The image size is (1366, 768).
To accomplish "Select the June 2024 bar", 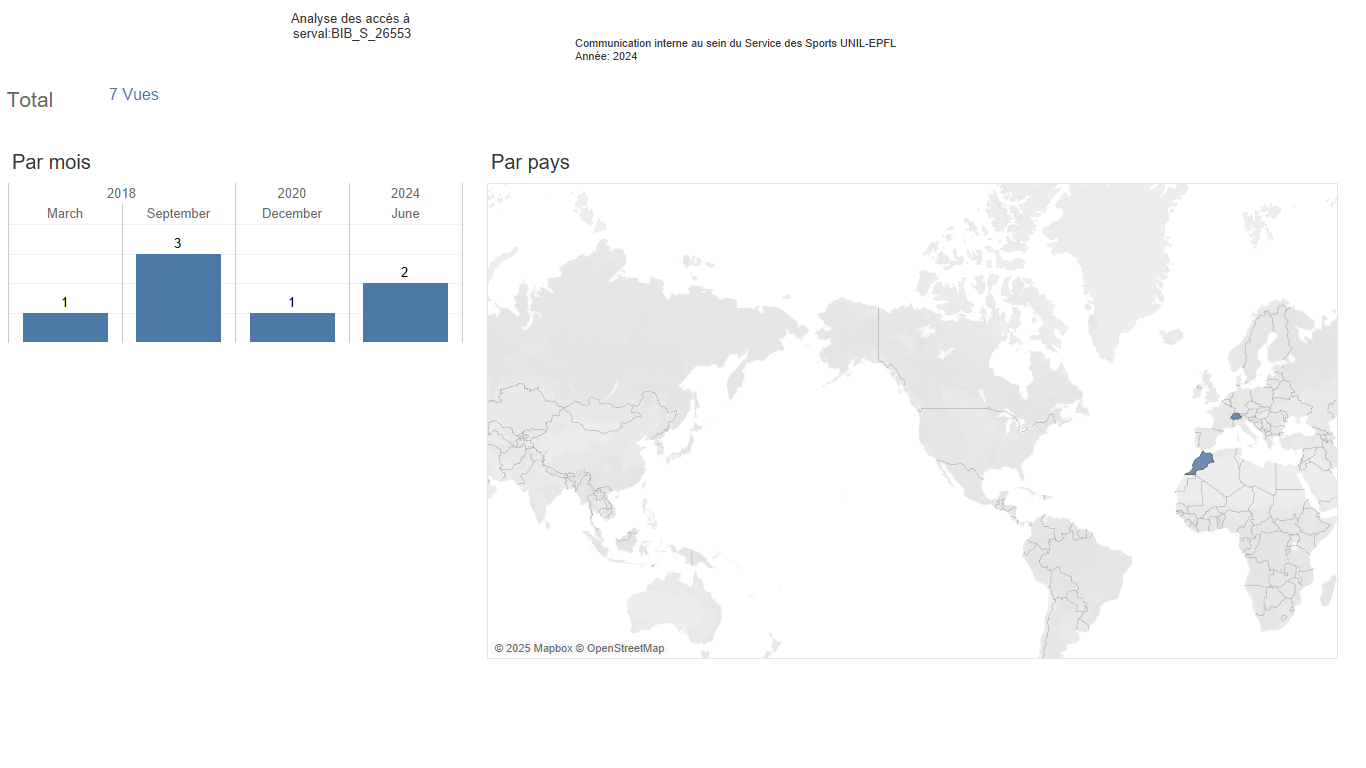I will pos(405,313).
